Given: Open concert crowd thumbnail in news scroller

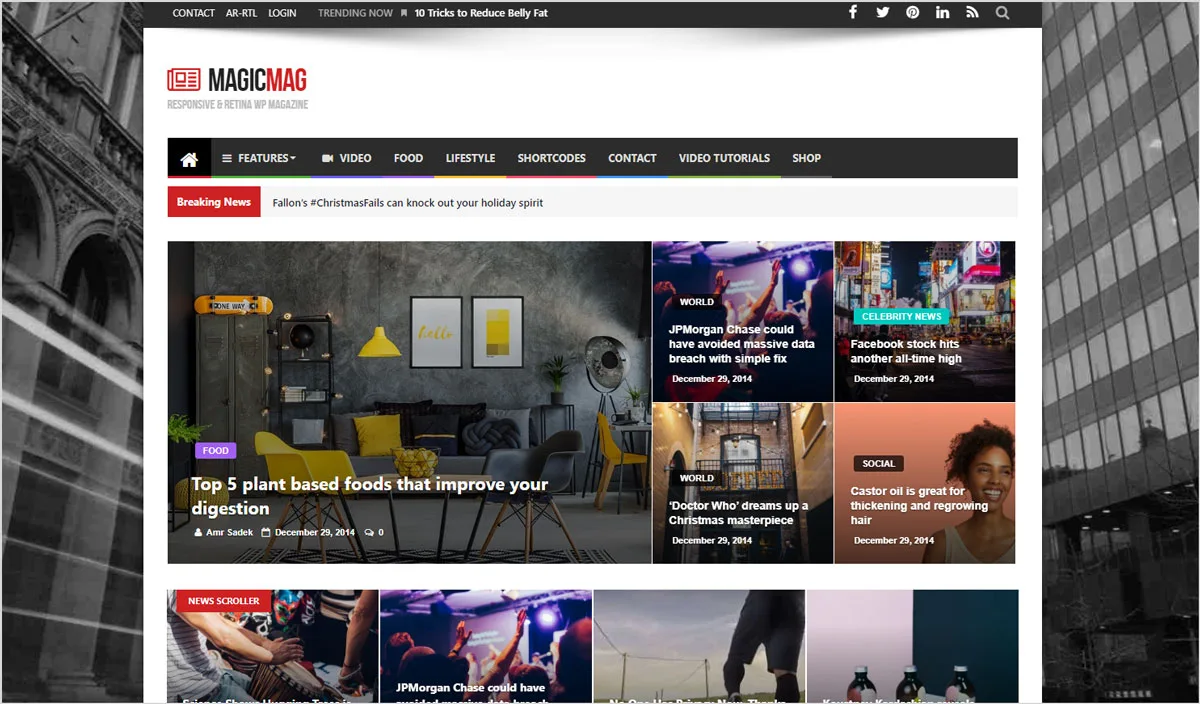Looking at the screenshot, I should click(485, 646).
